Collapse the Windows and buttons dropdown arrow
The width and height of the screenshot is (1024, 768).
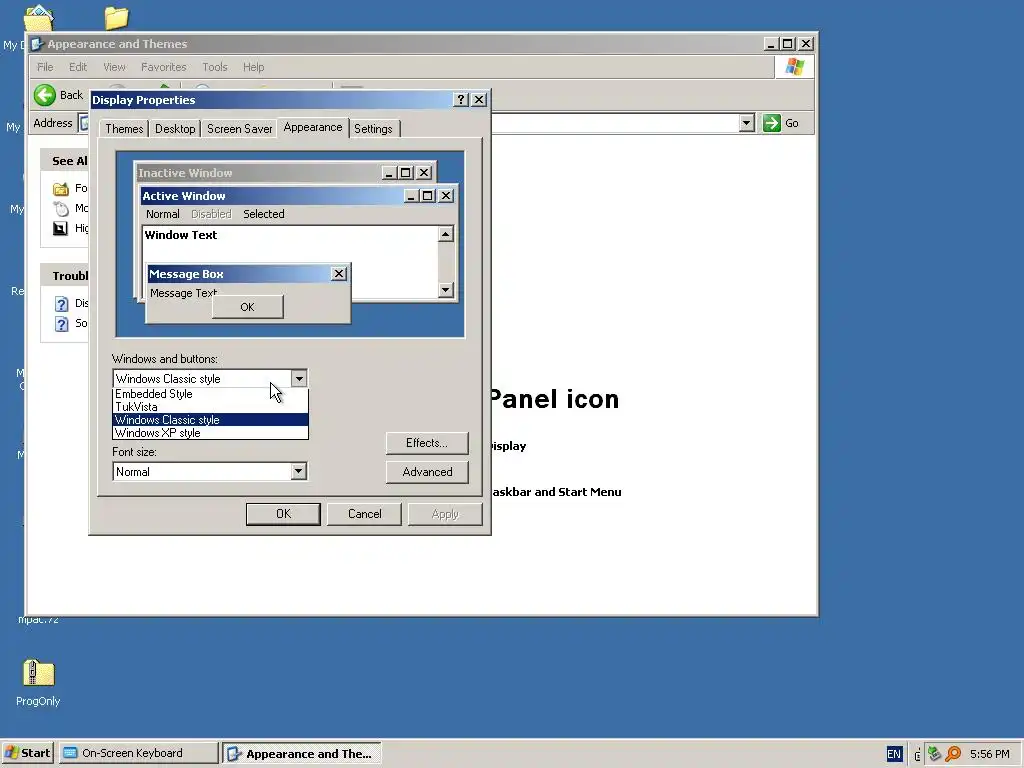coord(298,379)
